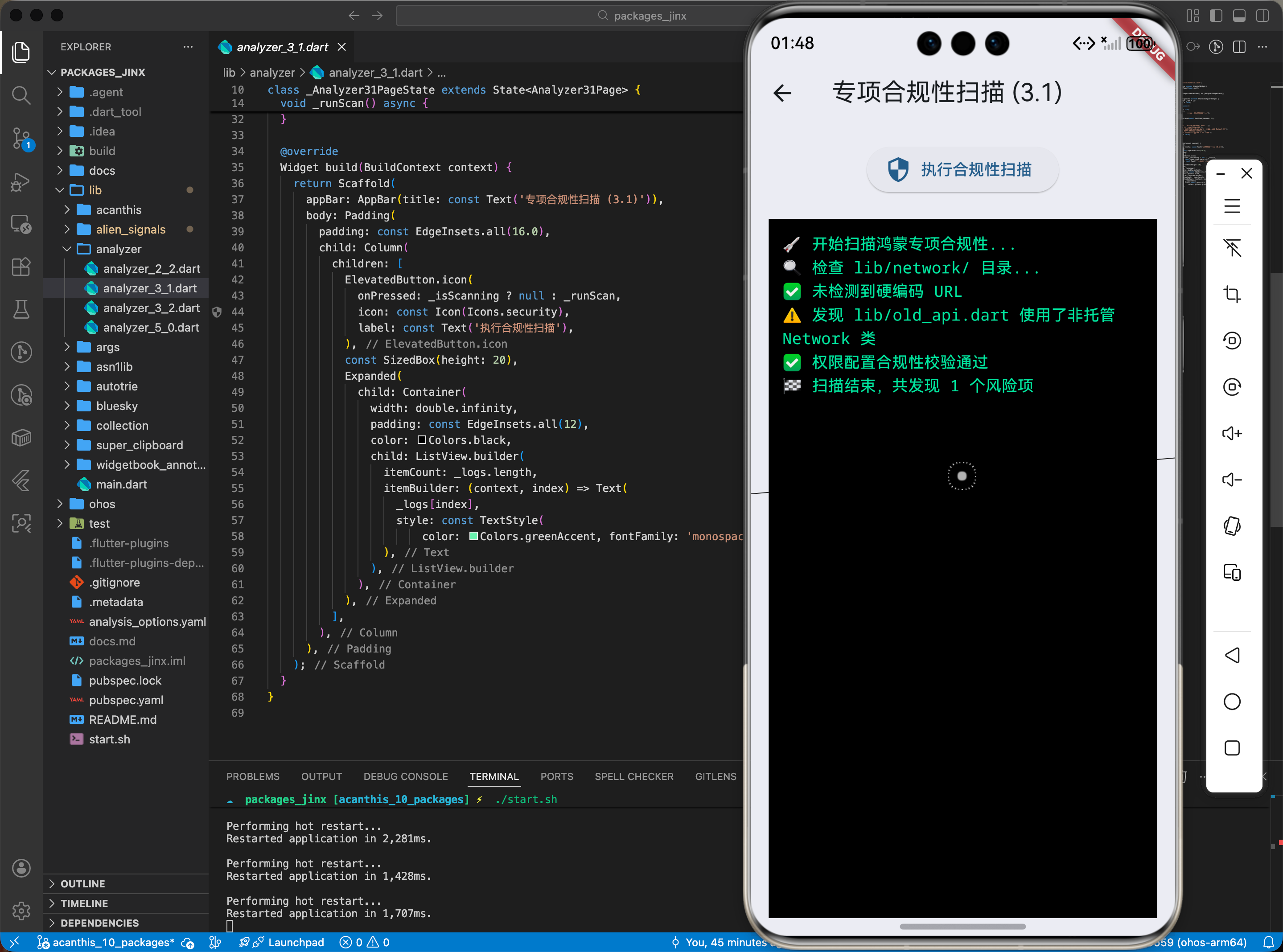Open the Search view in activity bar
1283x952 pixels.
(21, 94)
